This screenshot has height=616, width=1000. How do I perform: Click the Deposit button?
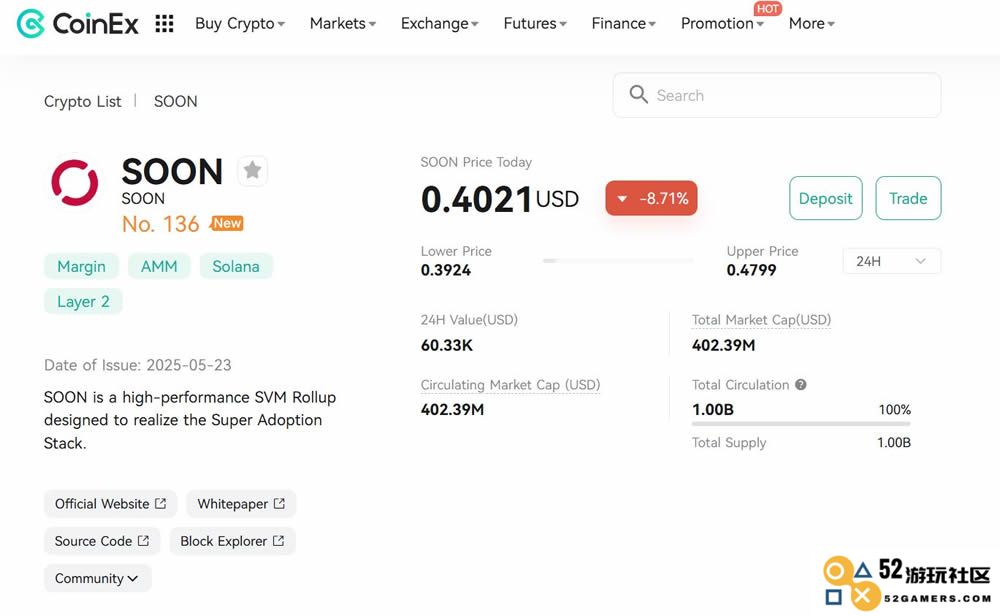(x=826, y=198)
